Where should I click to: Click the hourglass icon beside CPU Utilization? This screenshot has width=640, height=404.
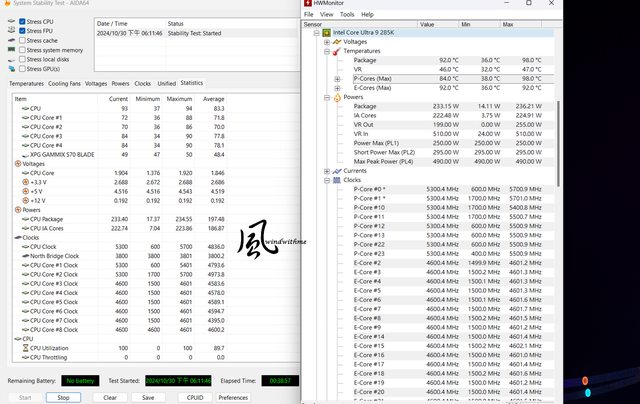pos(22,347)
